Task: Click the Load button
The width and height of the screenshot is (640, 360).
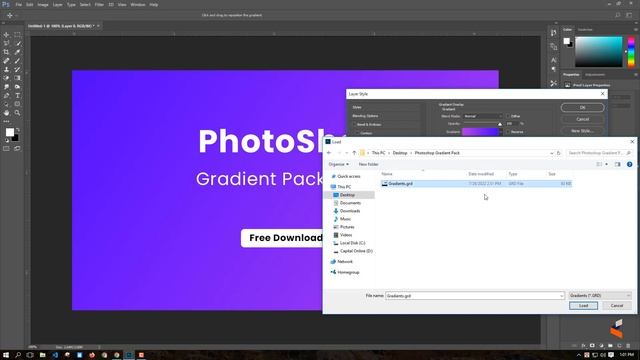Action: 583,306
